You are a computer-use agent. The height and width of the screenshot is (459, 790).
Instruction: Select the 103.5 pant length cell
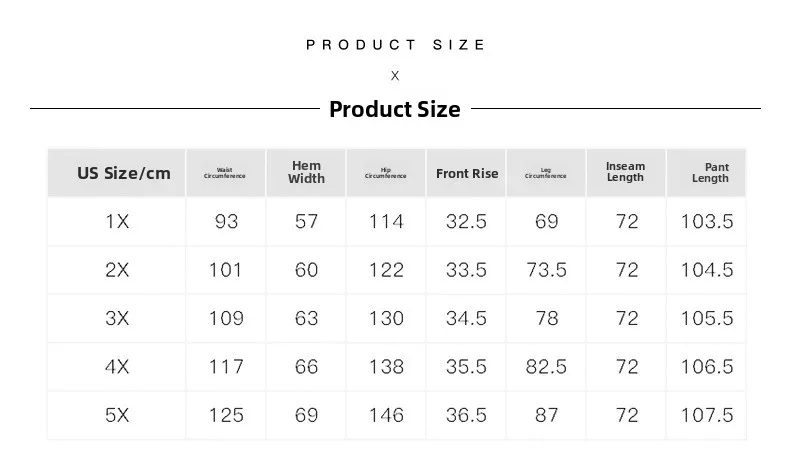coord(707,222)
